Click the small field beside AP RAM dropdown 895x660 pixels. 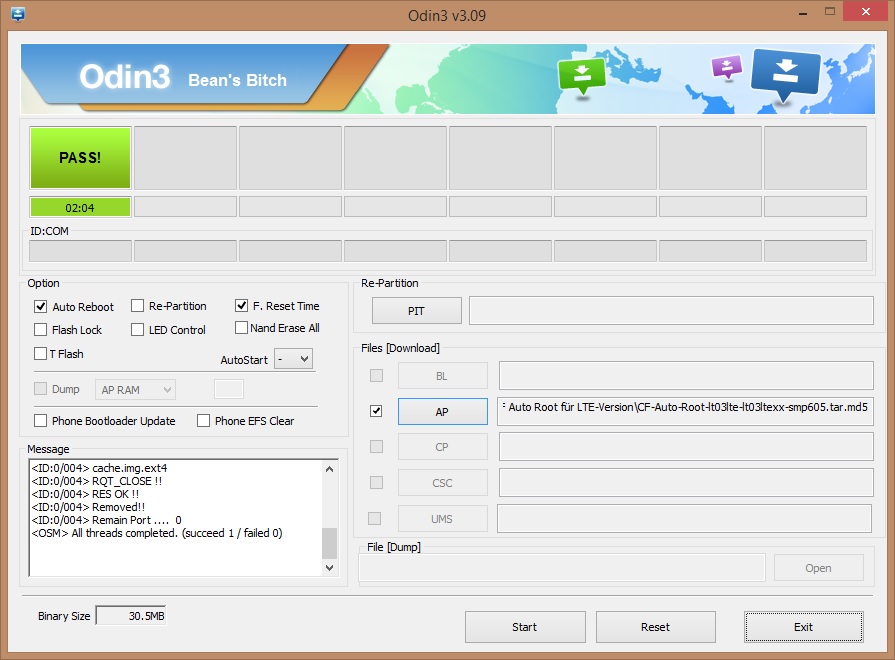pyautogui.click(x=229, y=389)
